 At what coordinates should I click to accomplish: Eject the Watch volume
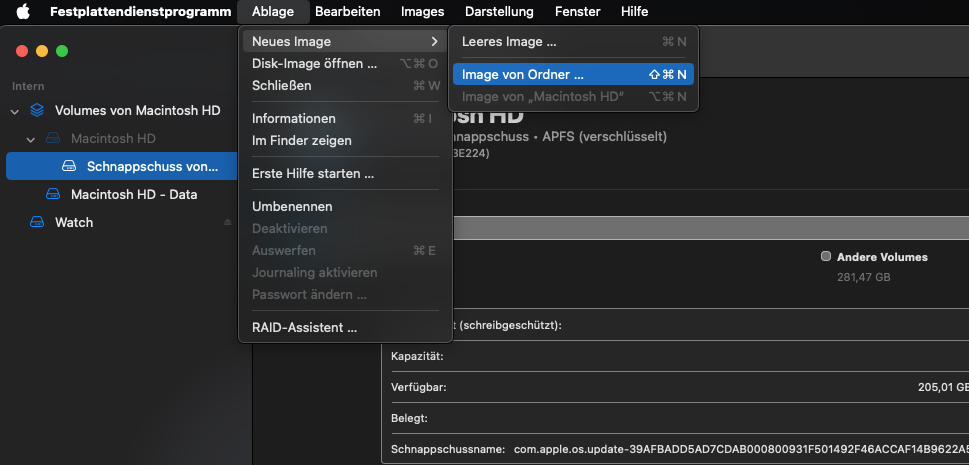coord(227,222)
